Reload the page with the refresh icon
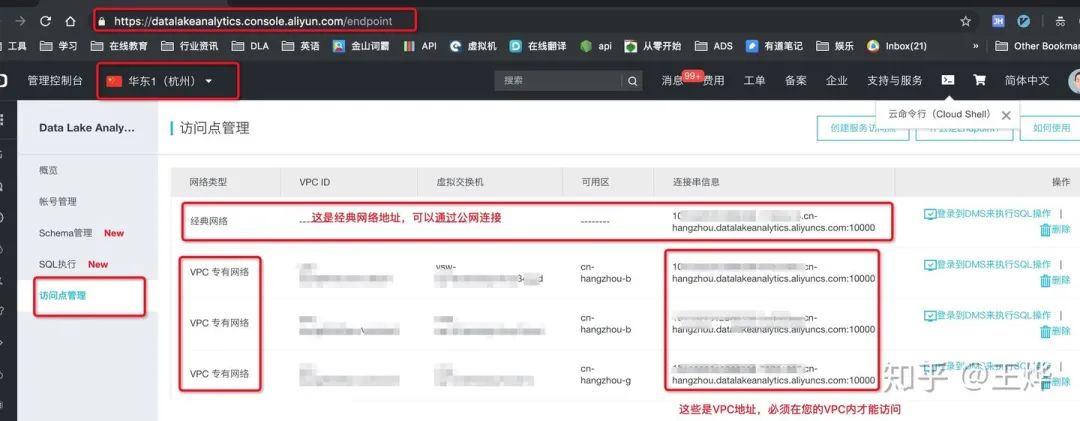The height and width of the screenshot is (421, 1080). coord(45,21)
